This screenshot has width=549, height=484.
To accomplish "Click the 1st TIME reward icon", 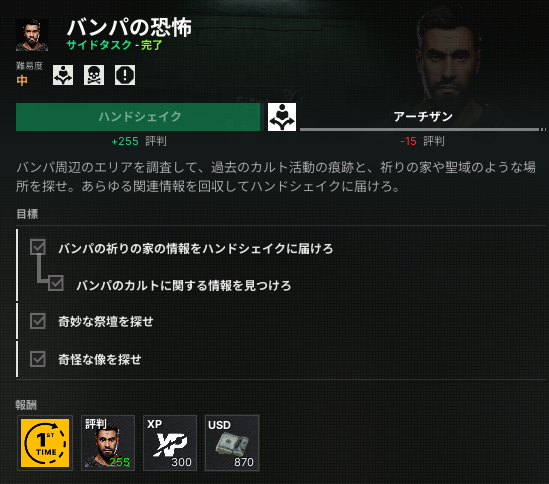I will [x=45, y=443].
